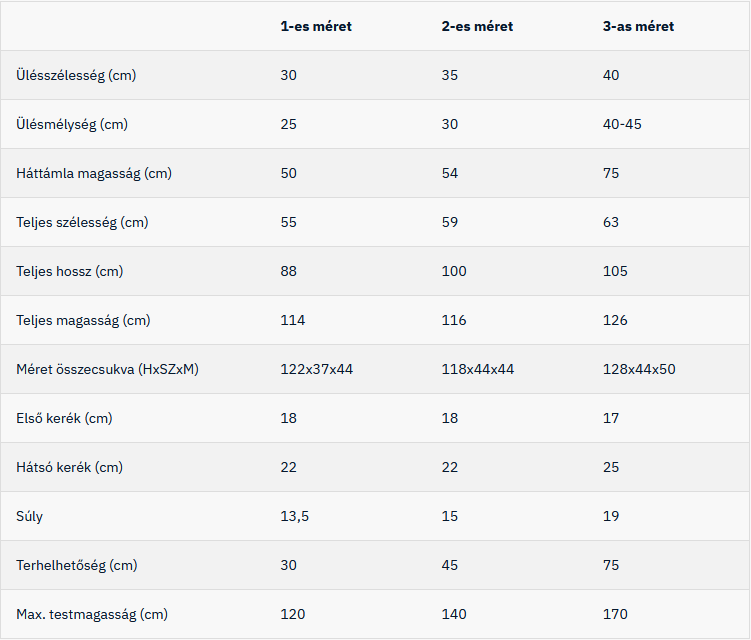Select the '40-45' seat depth value
751x640 pixels.
(622, 125)
